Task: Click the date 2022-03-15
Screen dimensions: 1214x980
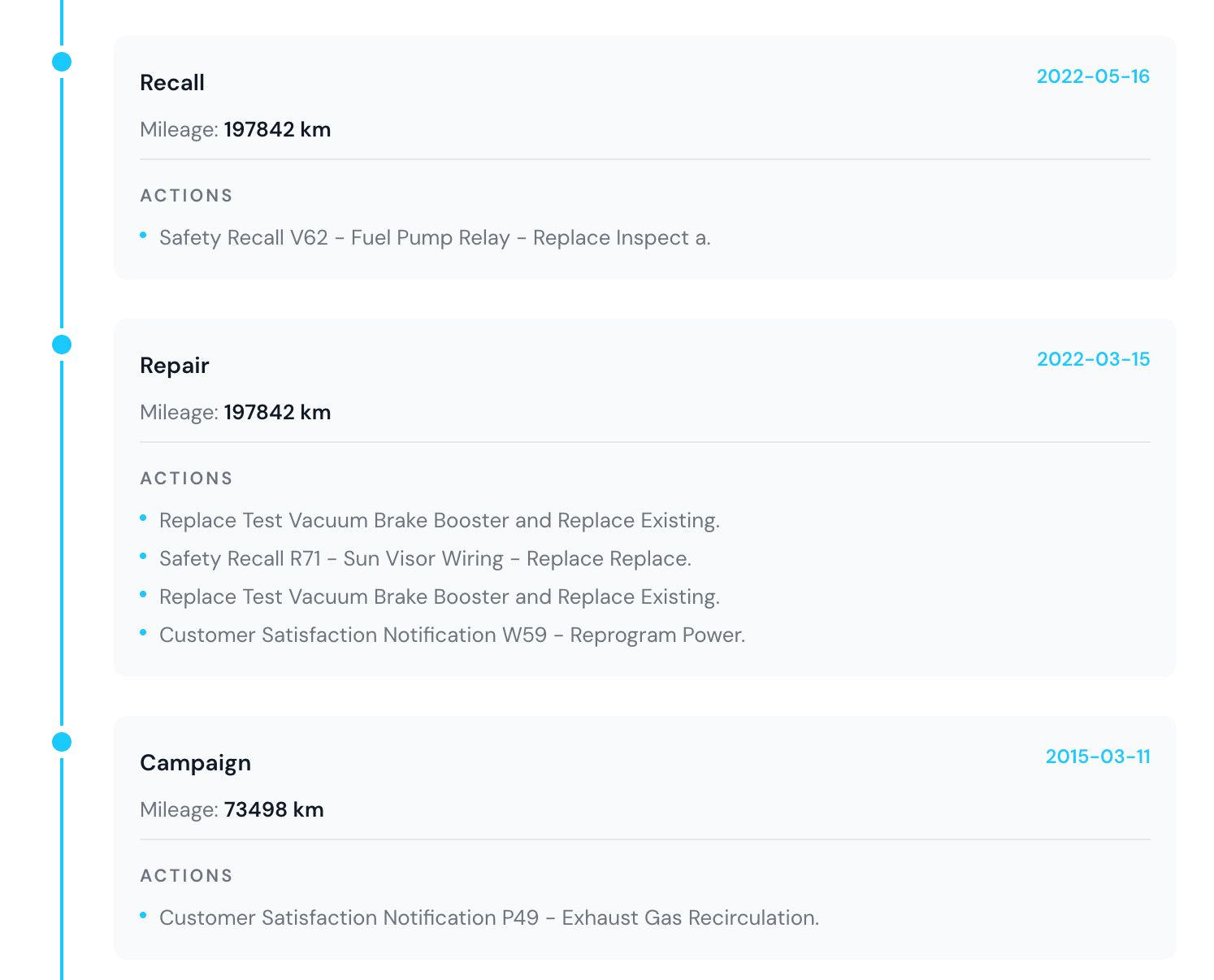Action: [1093, 359]
